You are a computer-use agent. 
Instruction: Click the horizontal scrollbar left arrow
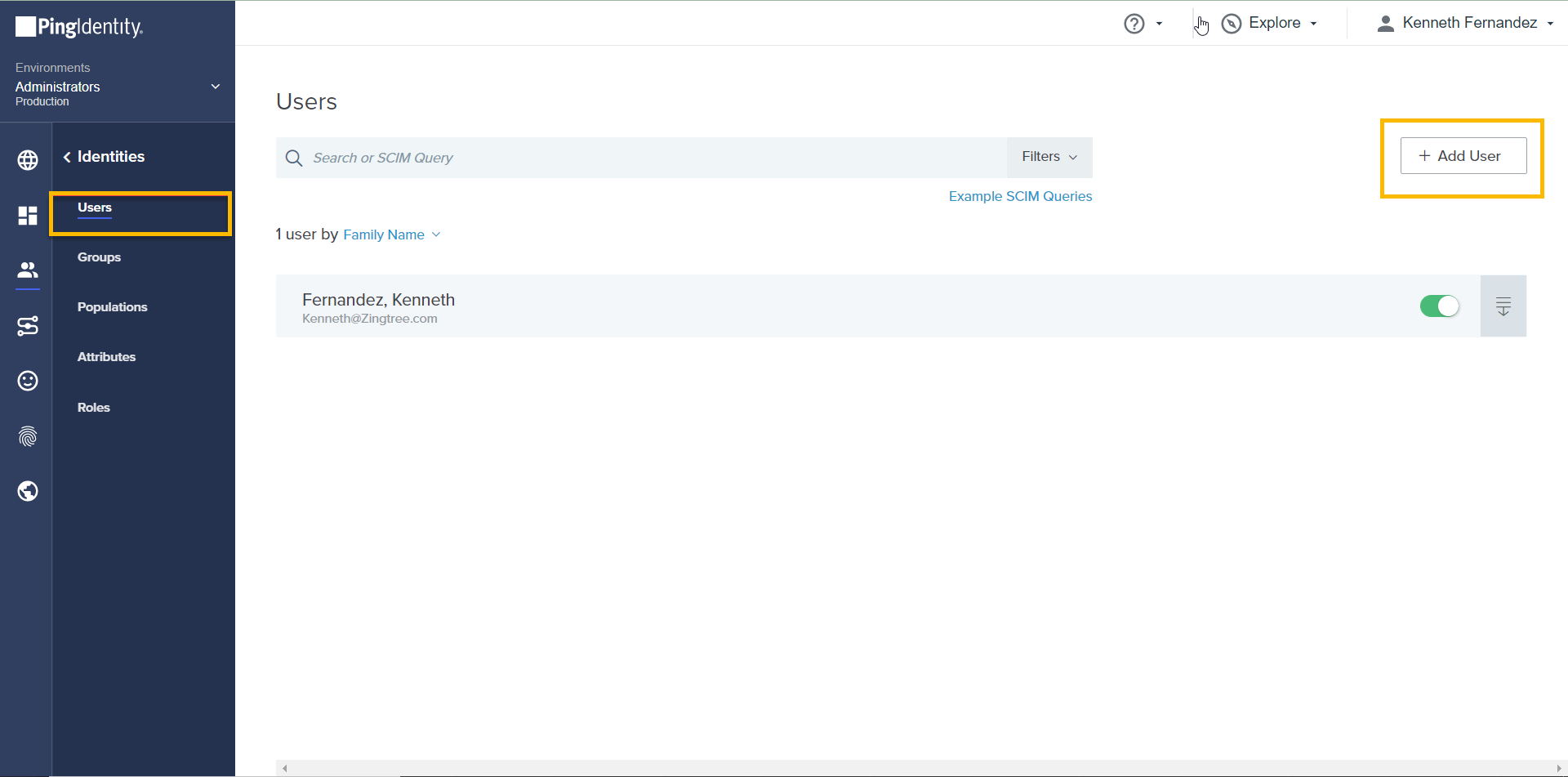point(285,769)
